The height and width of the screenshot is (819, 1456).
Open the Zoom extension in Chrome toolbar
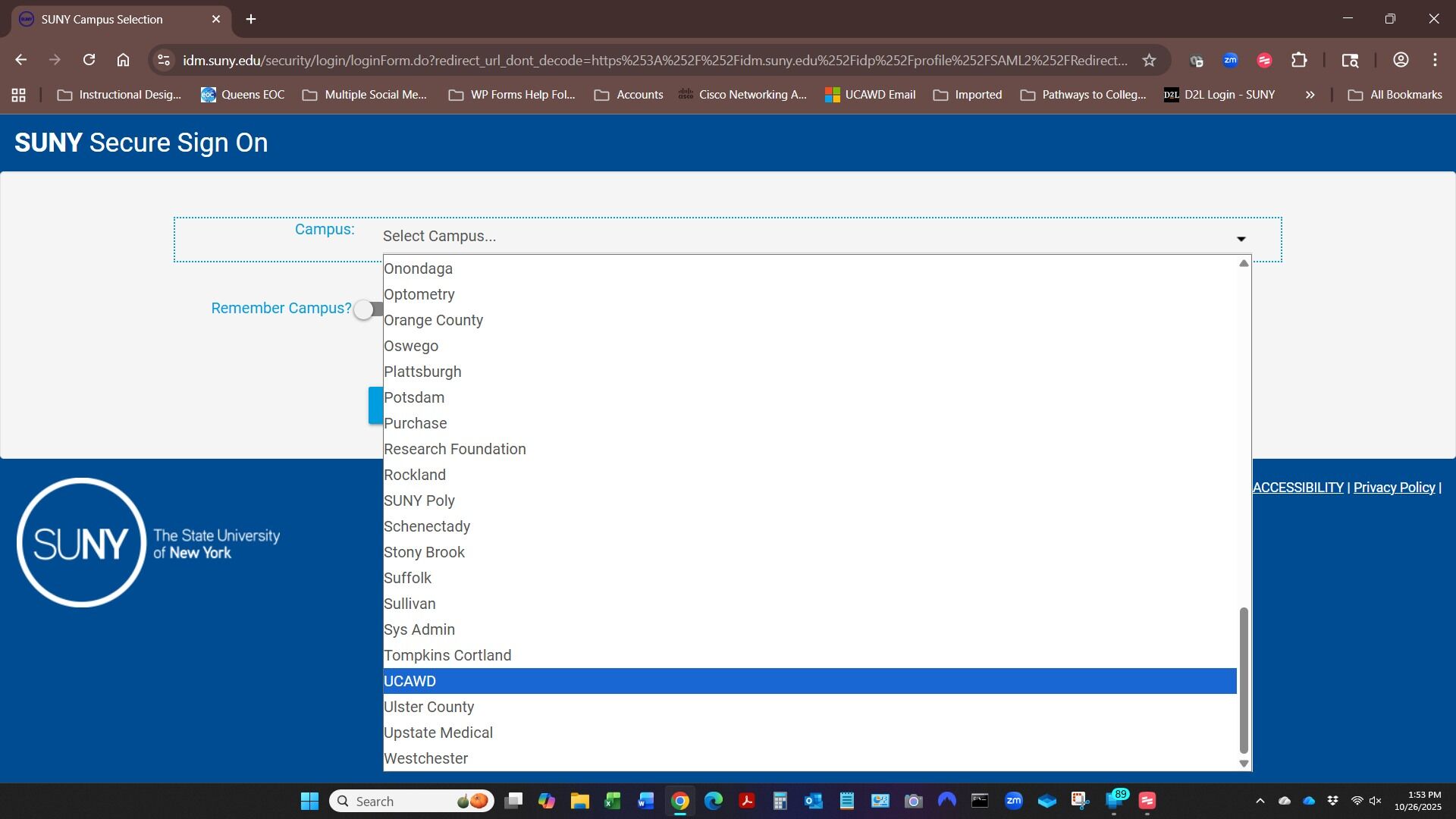(x=1230, y=60)
